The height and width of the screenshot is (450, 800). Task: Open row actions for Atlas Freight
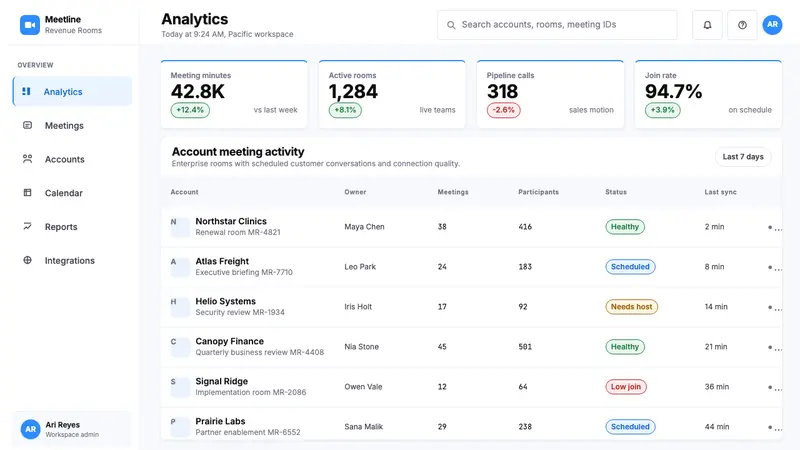[774, 267]
